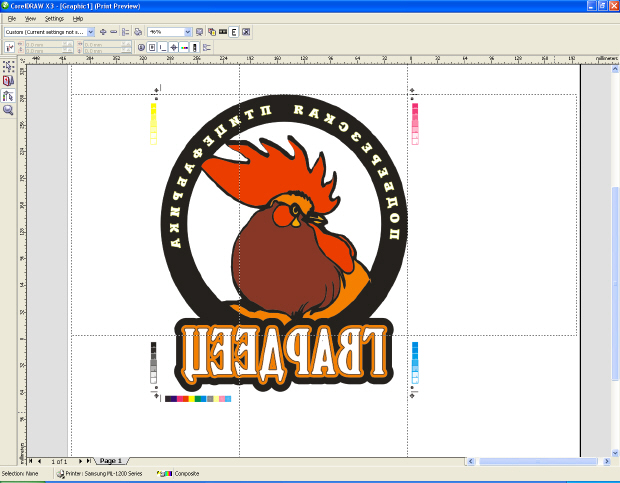Click the Print button in toolbar
The height and width of the screenshot is (483, 620).
(x=138, y=32)
